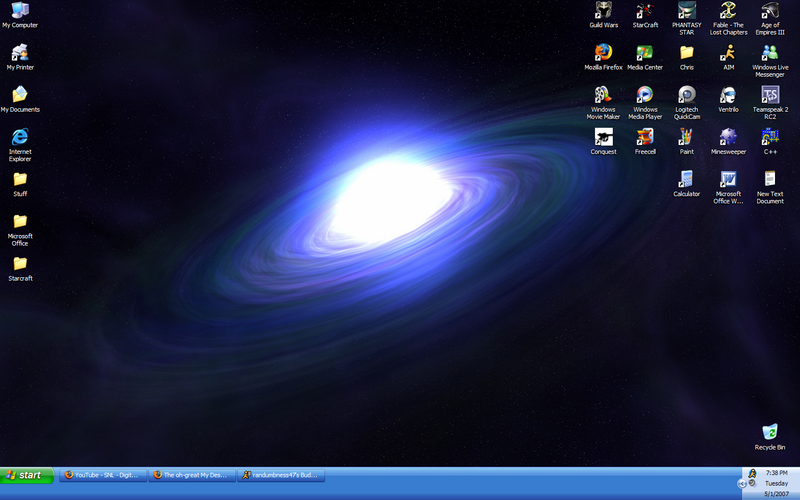Viewport: 800px width, 500px height.
Task: Select the Calculator shortcut
Action: click(x=687, y=184)
